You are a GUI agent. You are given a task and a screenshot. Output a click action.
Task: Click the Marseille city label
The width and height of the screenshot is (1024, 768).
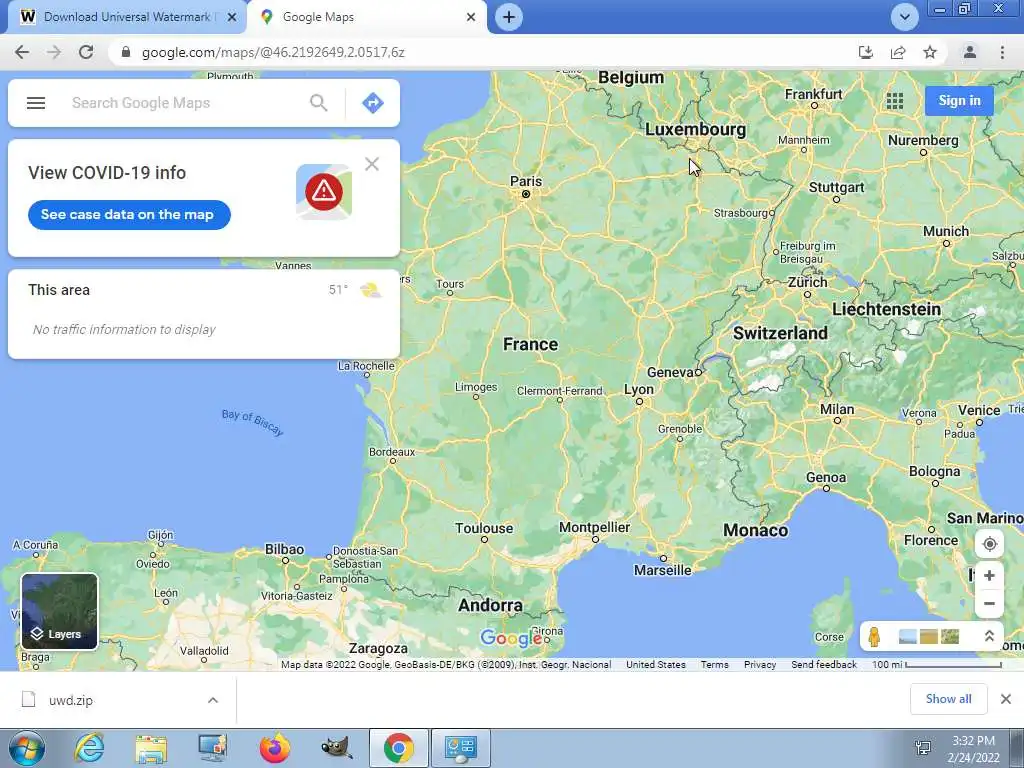click(662, 570)
